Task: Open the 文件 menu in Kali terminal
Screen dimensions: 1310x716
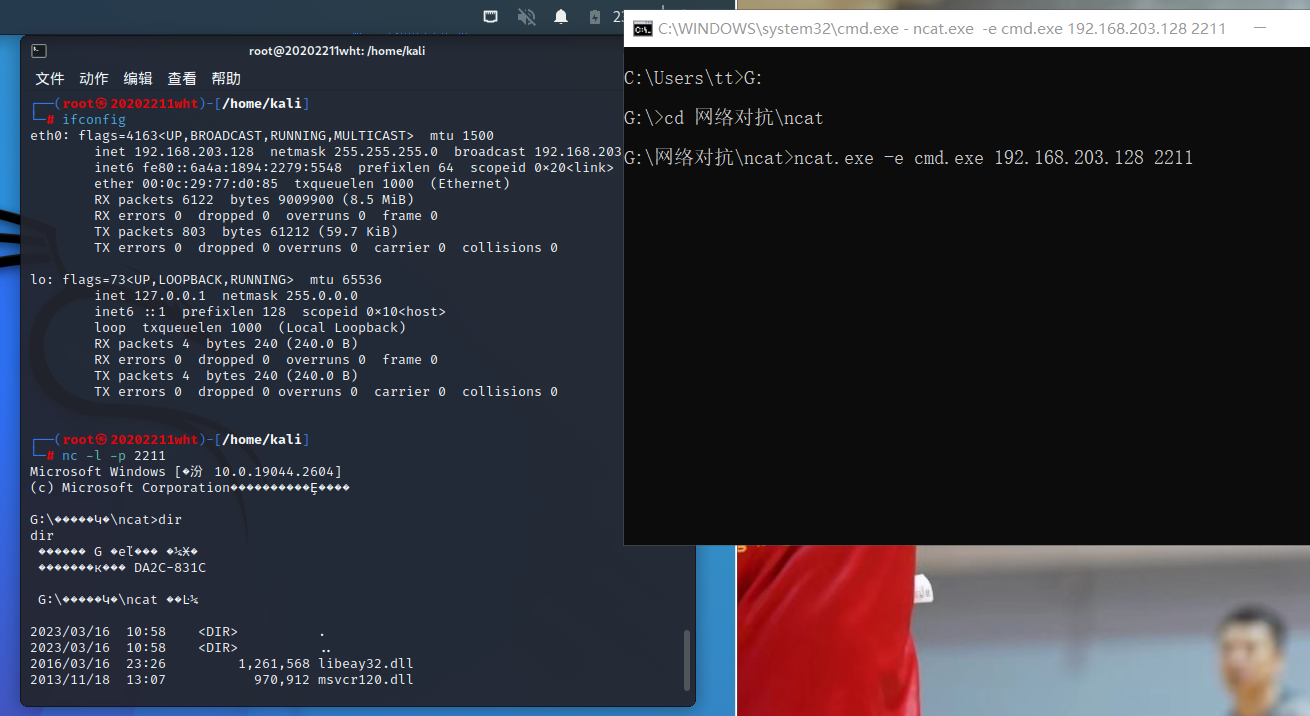Action: 50,79
